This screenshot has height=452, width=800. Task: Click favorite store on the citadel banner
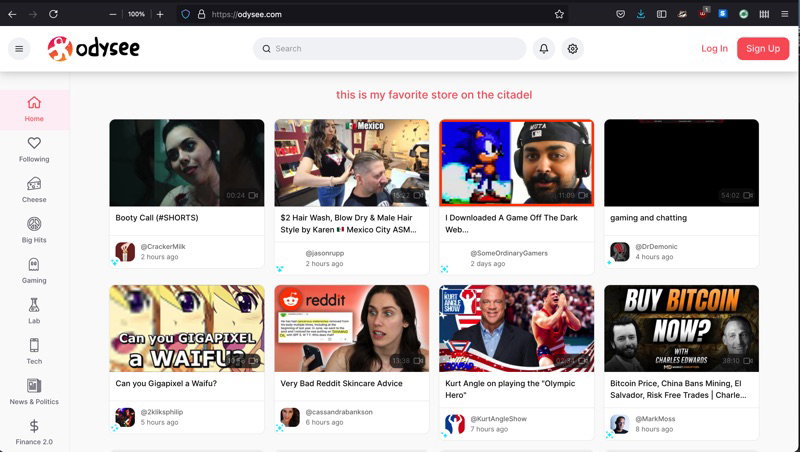tap(434, 95)
